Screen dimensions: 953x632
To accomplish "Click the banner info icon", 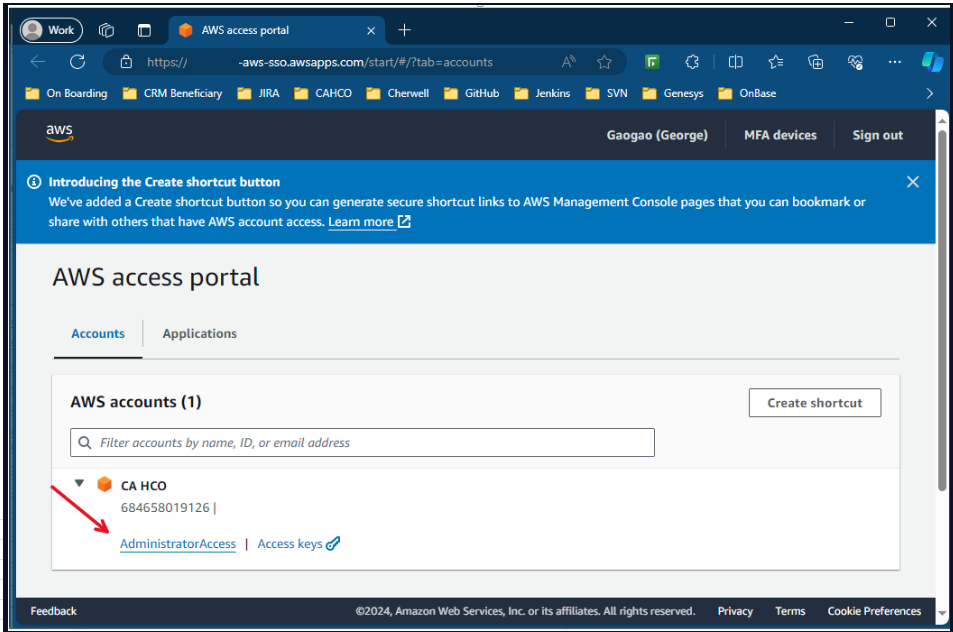I will point(34,182).
